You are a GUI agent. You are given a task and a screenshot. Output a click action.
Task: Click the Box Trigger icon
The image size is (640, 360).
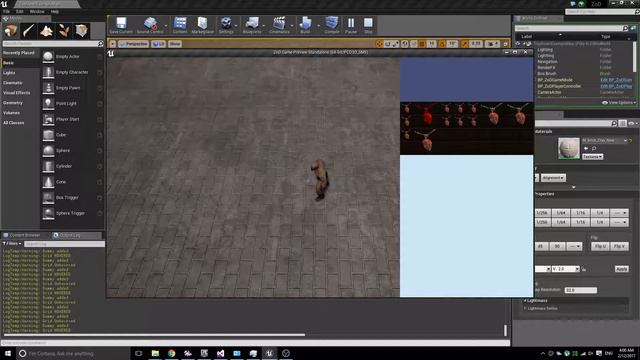pos(48,198)
